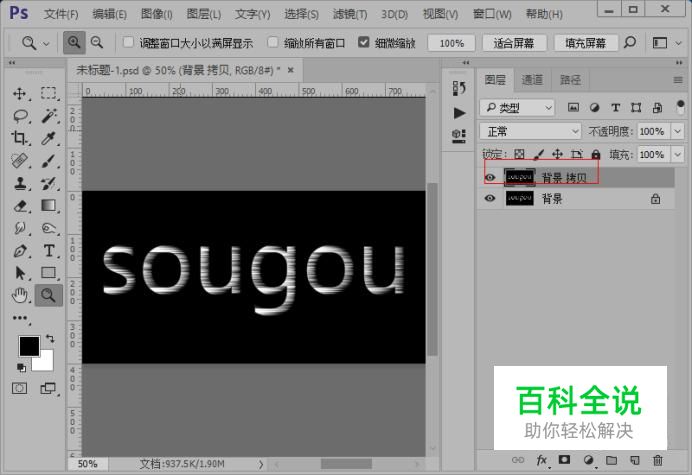
Task: Switch to the 路径 tab
Action: 570,80
